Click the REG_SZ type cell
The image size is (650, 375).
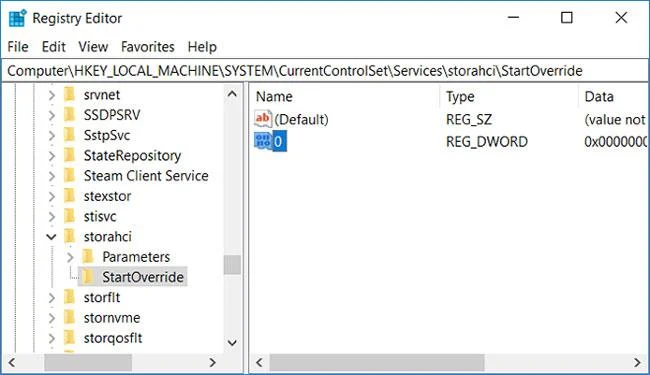coord(469,120)
